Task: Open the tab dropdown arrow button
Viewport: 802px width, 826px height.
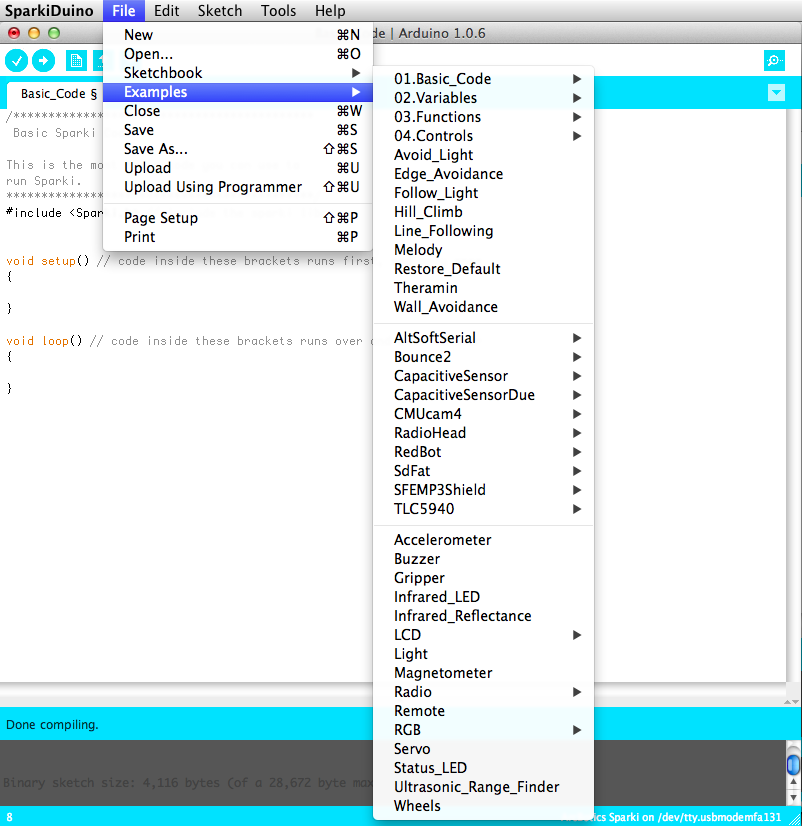Action: tap(776, 93)
